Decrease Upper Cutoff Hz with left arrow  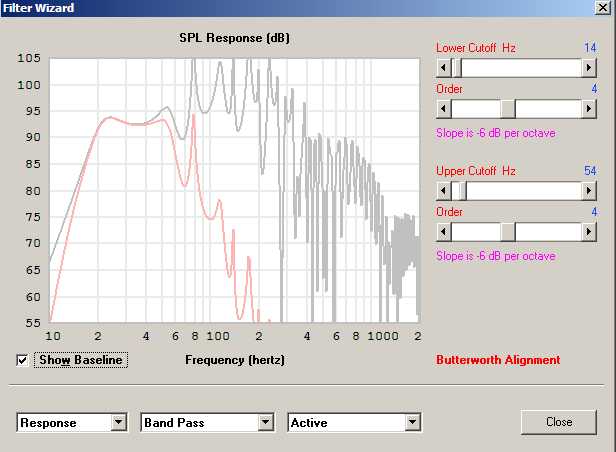click(x=444, y=191)
